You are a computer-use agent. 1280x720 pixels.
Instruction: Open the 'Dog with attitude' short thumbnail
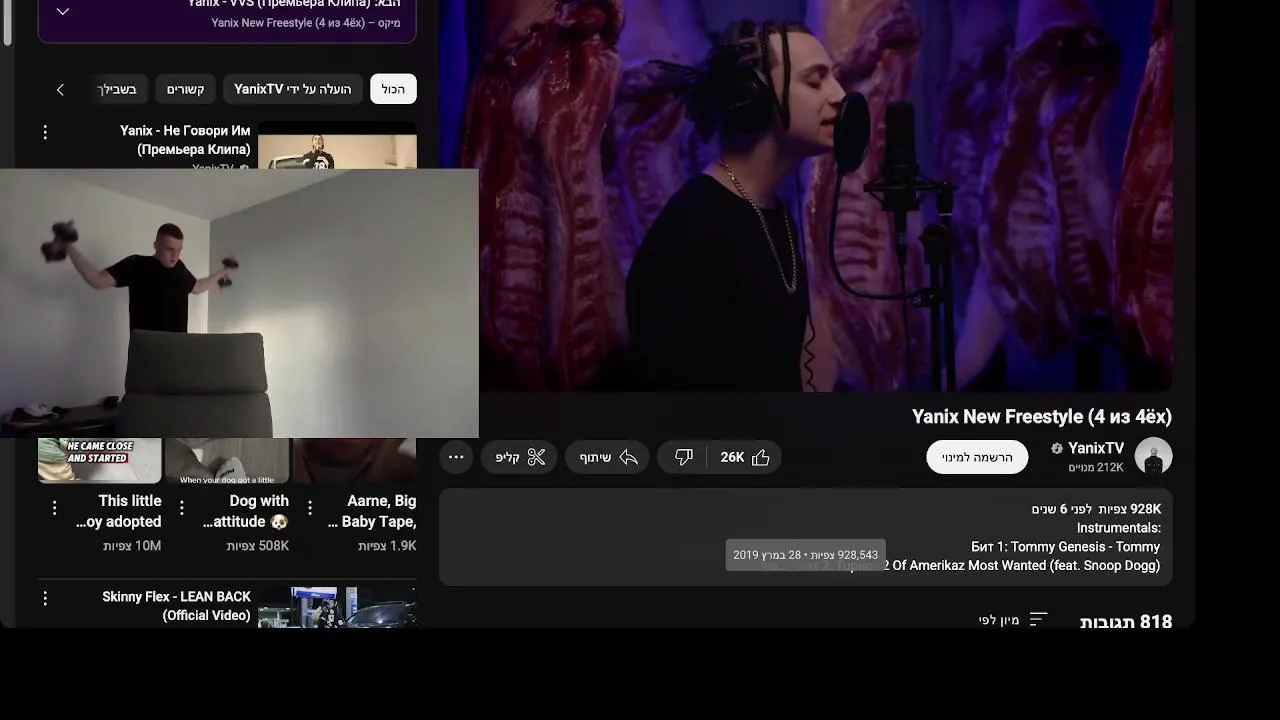pos(226,460)
